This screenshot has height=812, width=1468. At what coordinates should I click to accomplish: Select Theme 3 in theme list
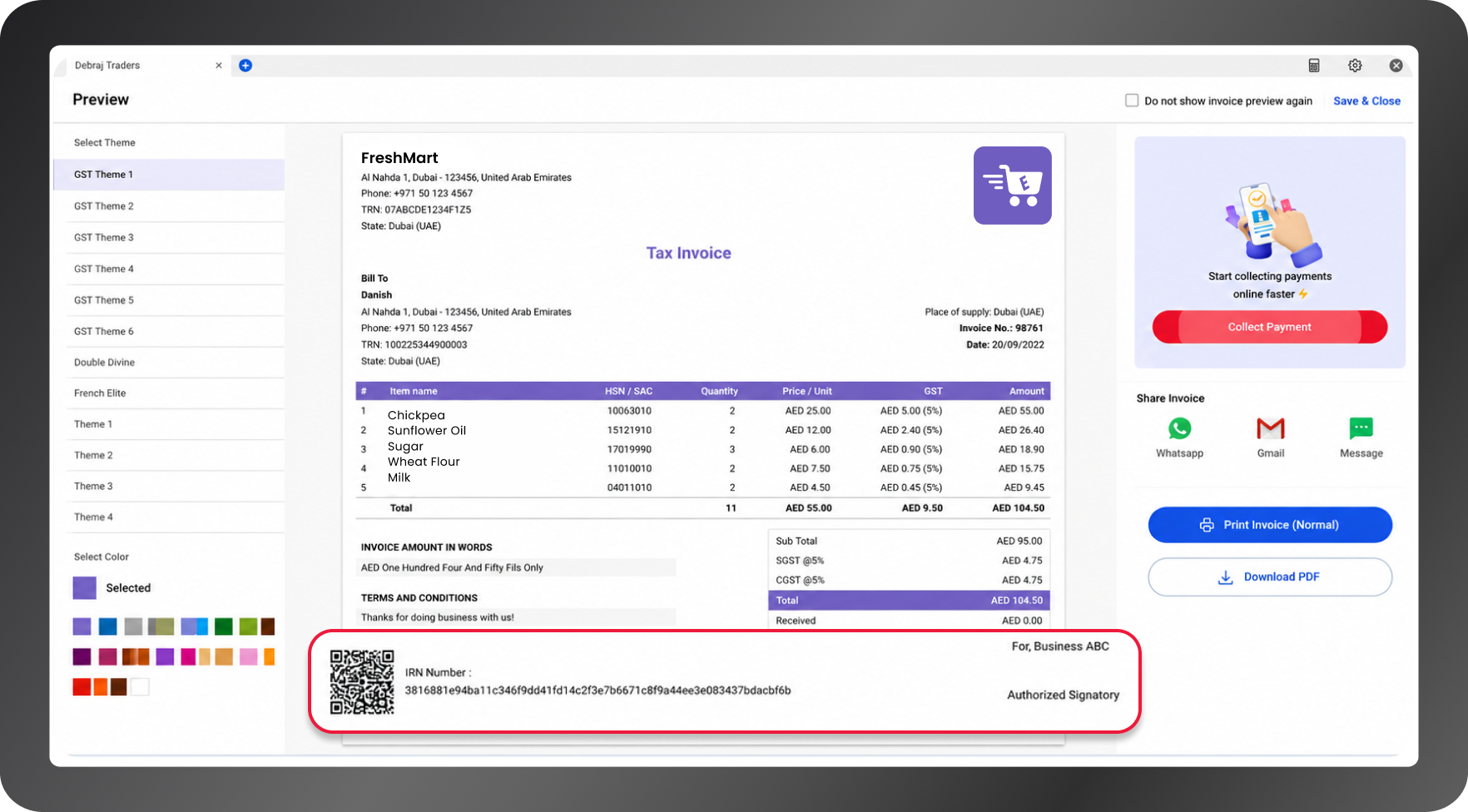click(175, 486)
